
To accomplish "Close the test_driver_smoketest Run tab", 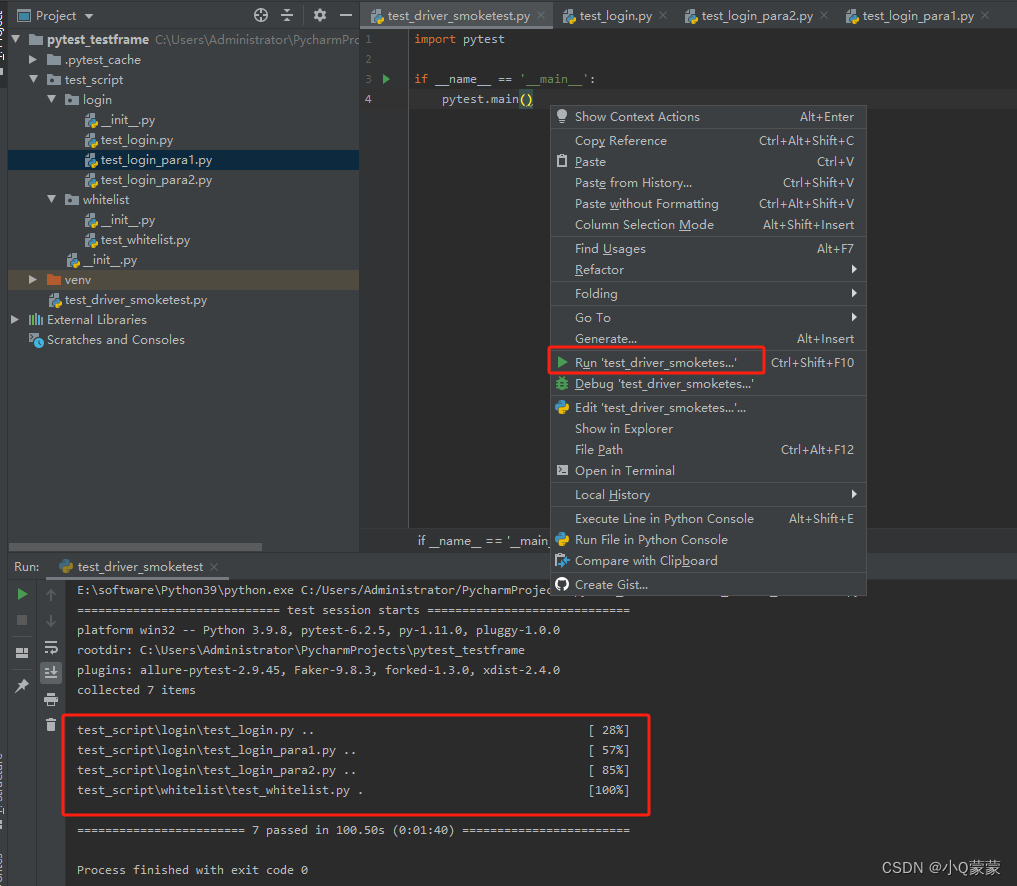I will point(214,567).
